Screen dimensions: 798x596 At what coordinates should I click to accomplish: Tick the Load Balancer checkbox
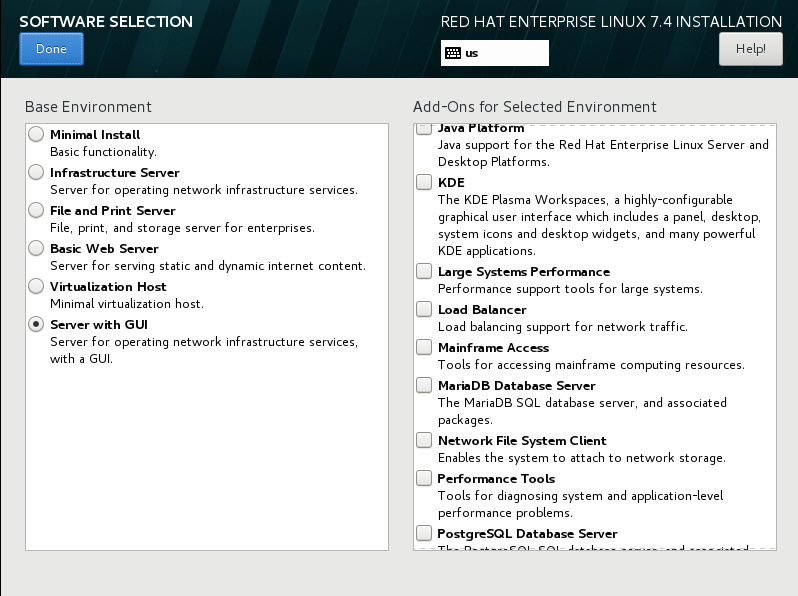point(424,309)
